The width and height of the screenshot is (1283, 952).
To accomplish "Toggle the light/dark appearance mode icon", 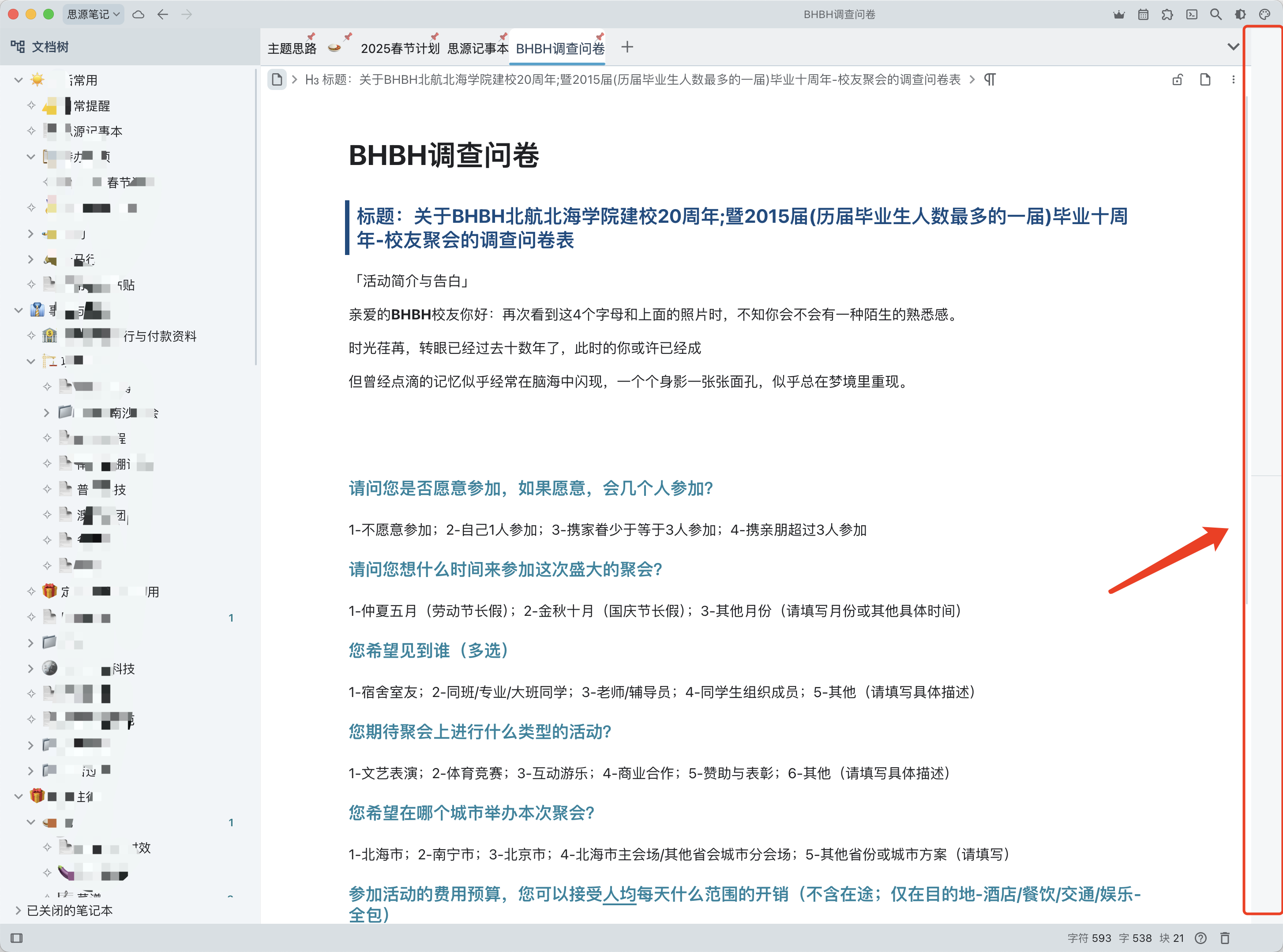I will (x=1240, y=15).
